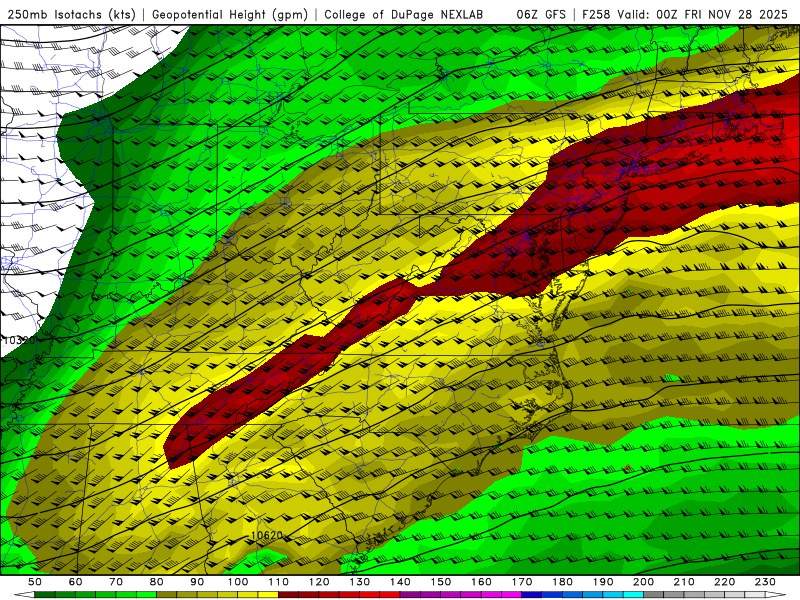Click the '250mb Isotachs (kts)' title text
800x600 pixels.
point(71,15)
